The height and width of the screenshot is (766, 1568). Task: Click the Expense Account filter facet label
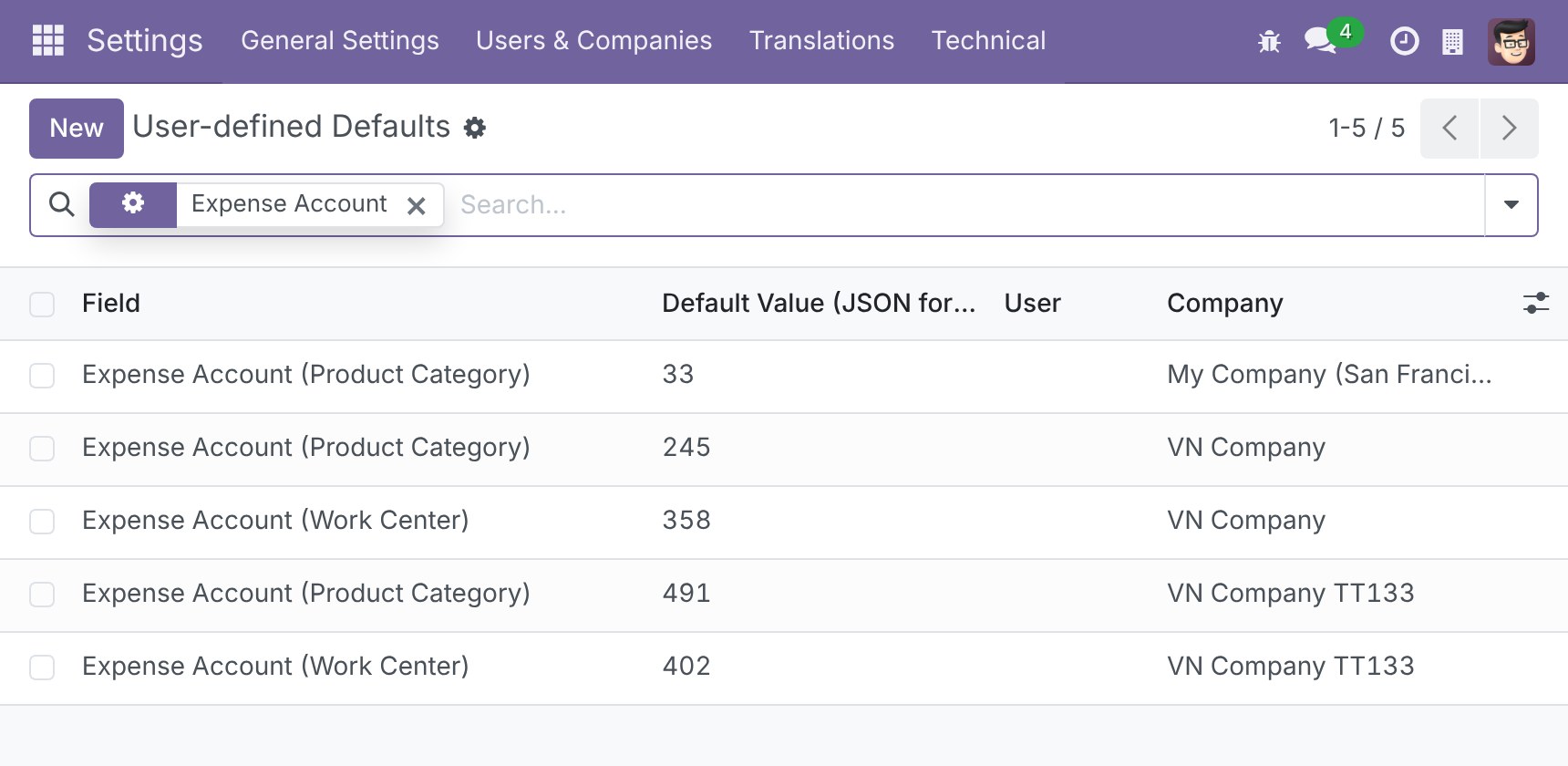[x=289, y=203]
